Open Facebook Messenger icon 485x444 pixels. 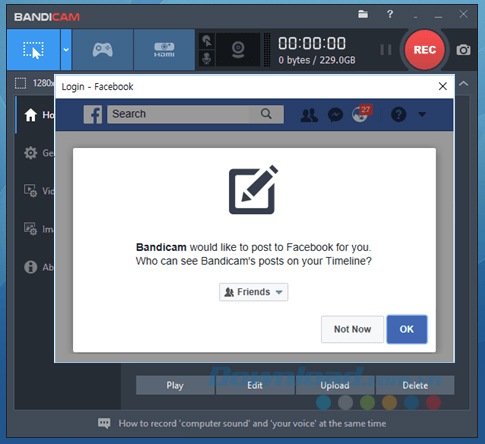(335, 115)
